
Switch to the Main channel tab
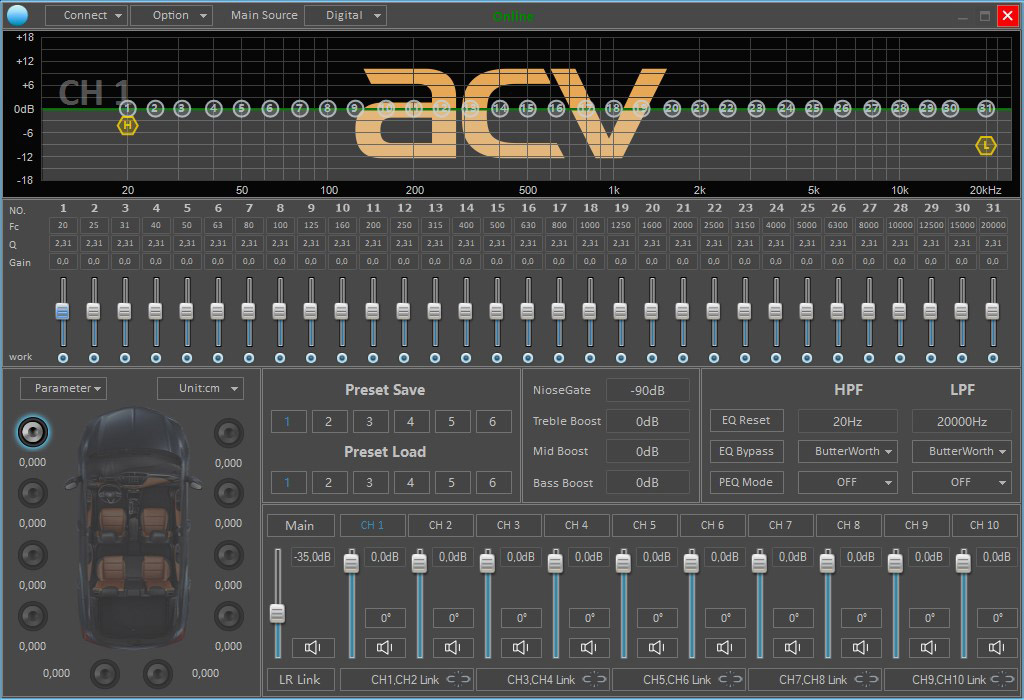[300, 525]
